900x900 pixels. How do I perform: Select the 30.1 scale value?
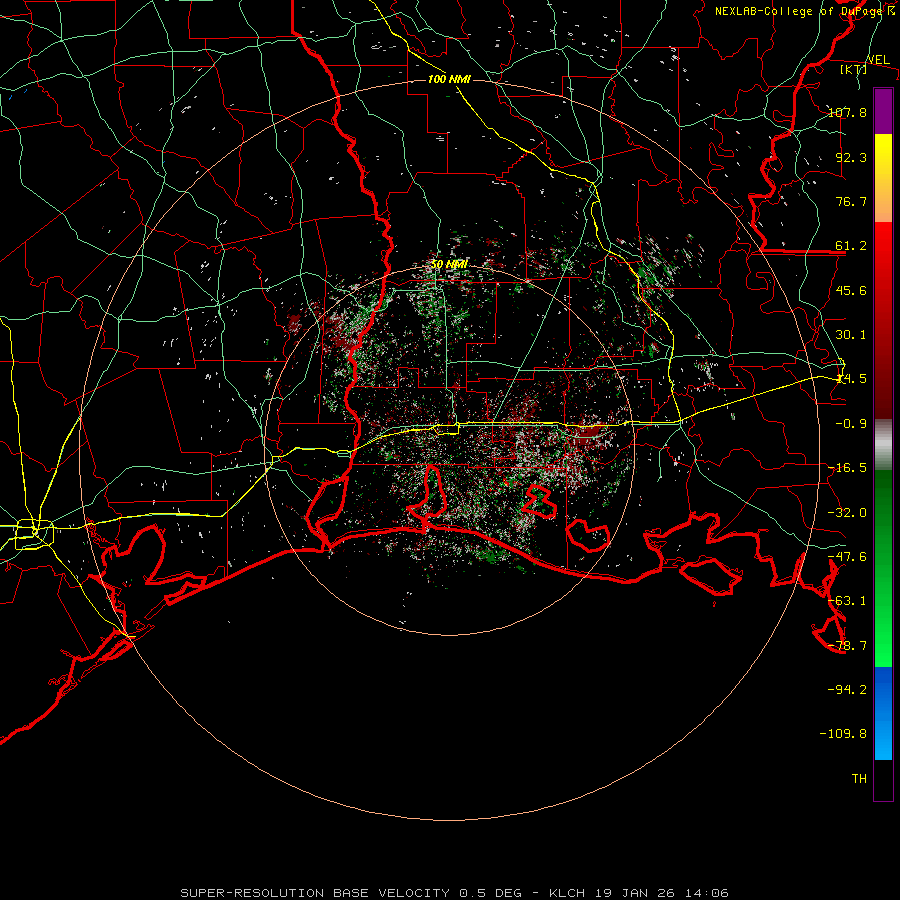[x=851, y=335]
